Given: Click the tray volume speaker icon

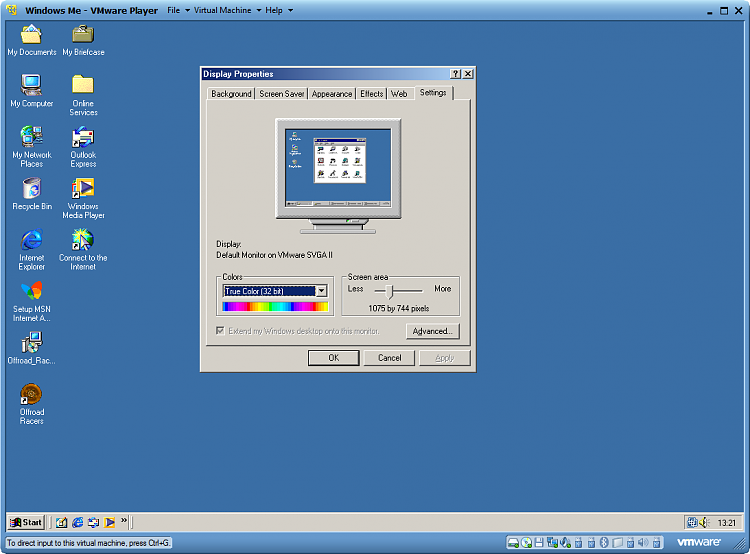Looking at the screenshot, I should click(x=704, y=522).
